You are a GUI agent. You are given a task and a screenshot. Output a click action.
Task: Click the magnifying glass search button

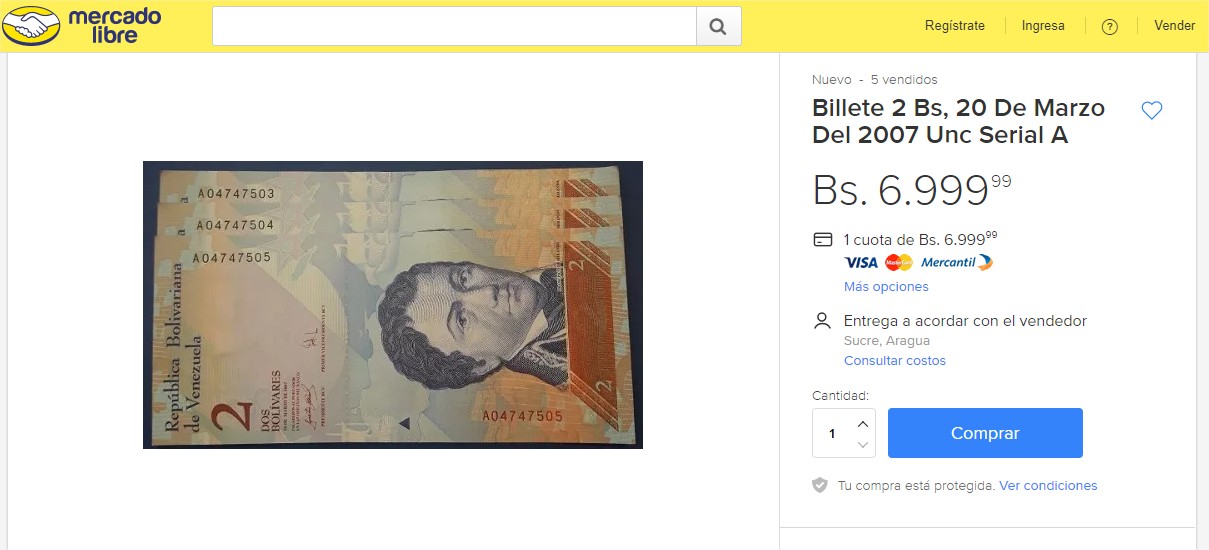coord(718,26)
